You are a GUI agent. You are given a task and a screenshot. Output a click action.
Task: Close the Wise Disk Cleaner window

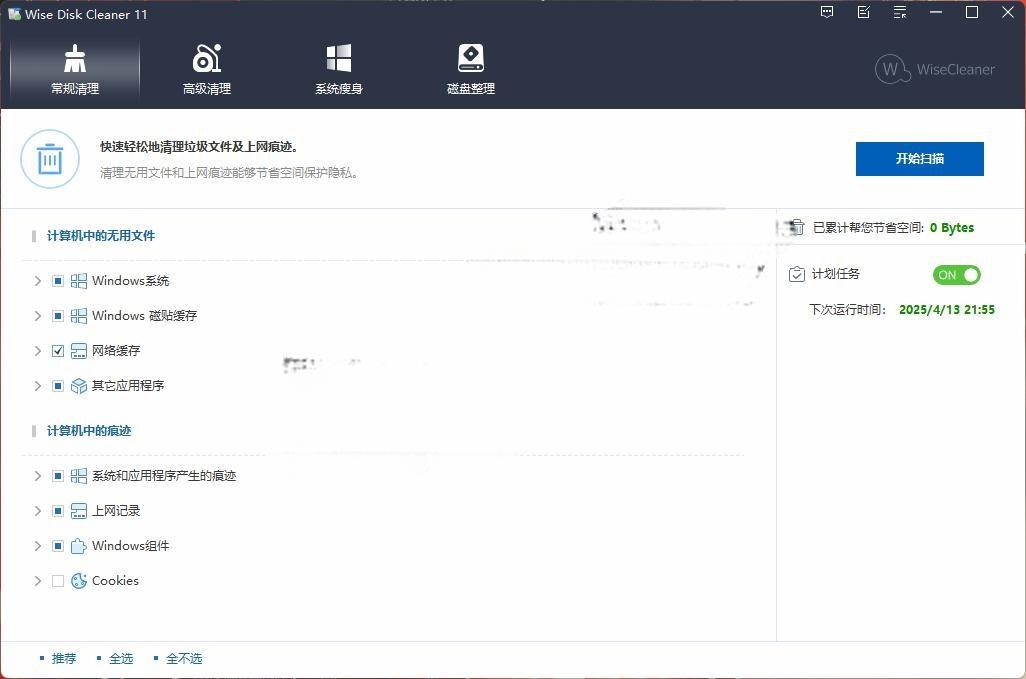(x=1008, y=12)
